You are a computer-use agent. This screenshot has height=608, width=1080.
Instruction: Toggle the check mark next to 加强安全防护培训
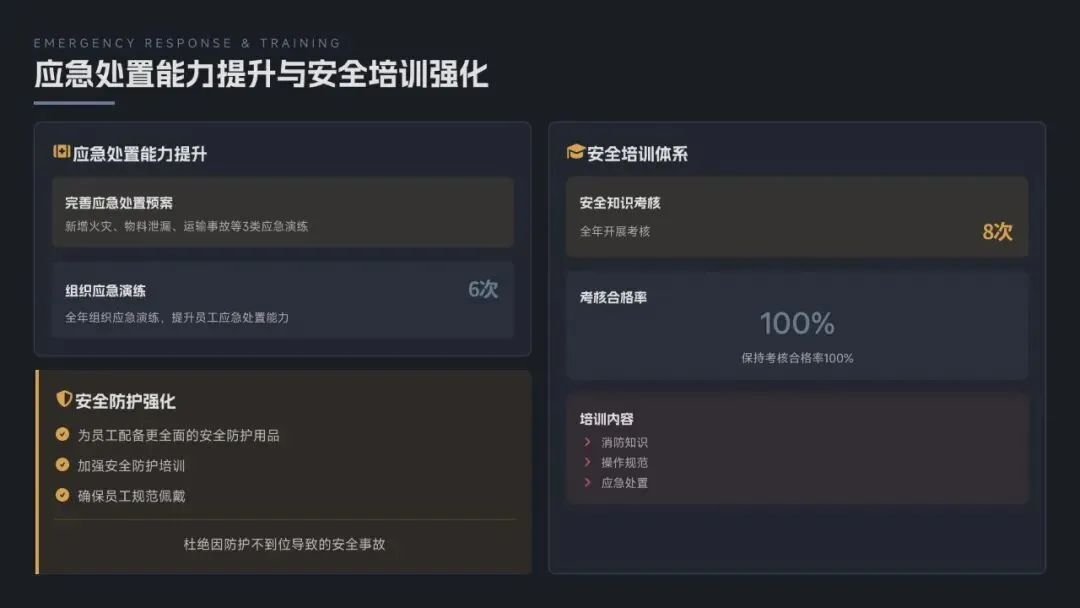point(63,465)
